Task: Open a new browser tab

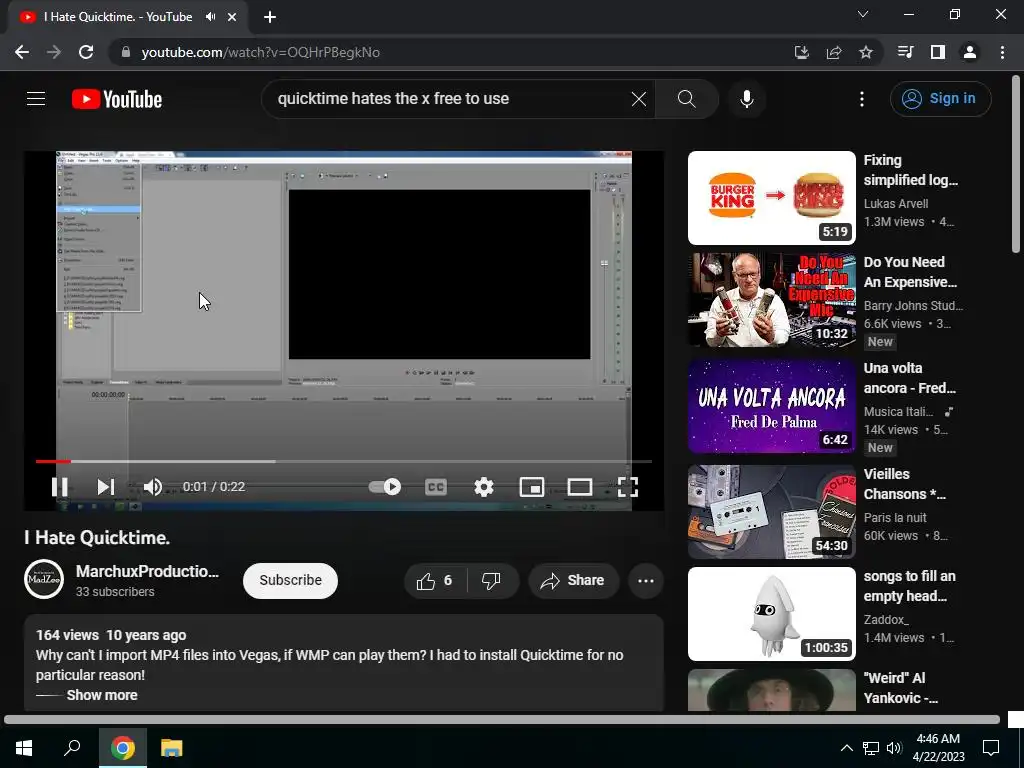Action: [x=270, y=17]
